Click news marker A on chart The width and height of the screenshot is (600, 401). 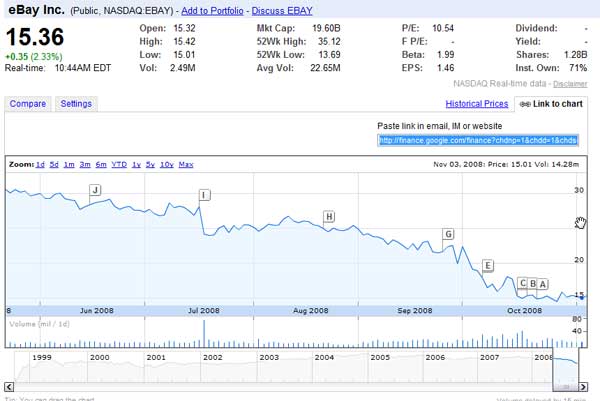point(543,284)
